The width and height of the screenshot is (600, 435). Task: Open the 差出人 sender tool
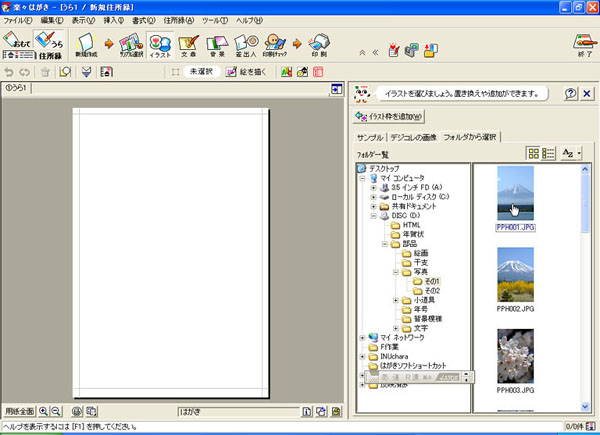pos(246,45)
